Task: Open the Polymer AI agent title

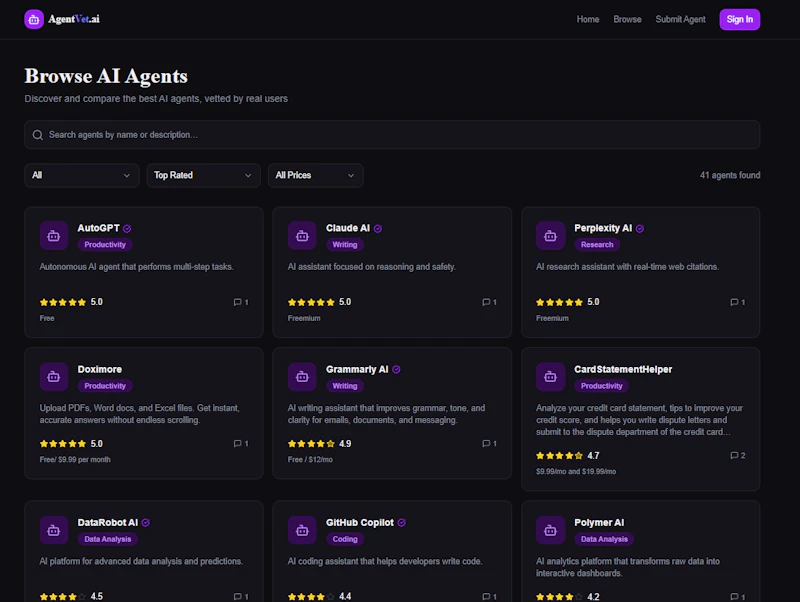Action: 599,522
